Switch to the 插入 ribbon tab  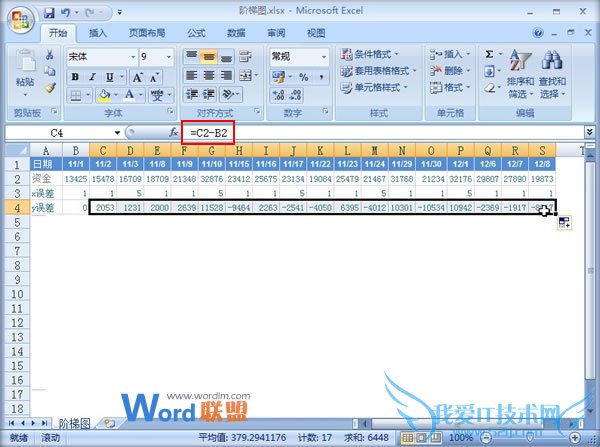(98, 33)
